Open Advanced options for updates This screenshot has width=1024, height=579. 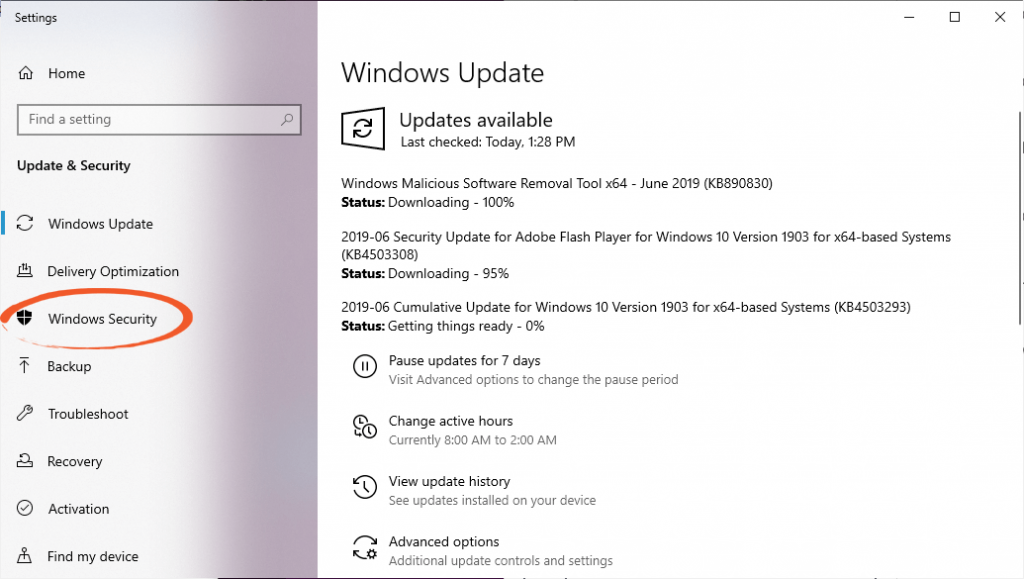(446, 541)
